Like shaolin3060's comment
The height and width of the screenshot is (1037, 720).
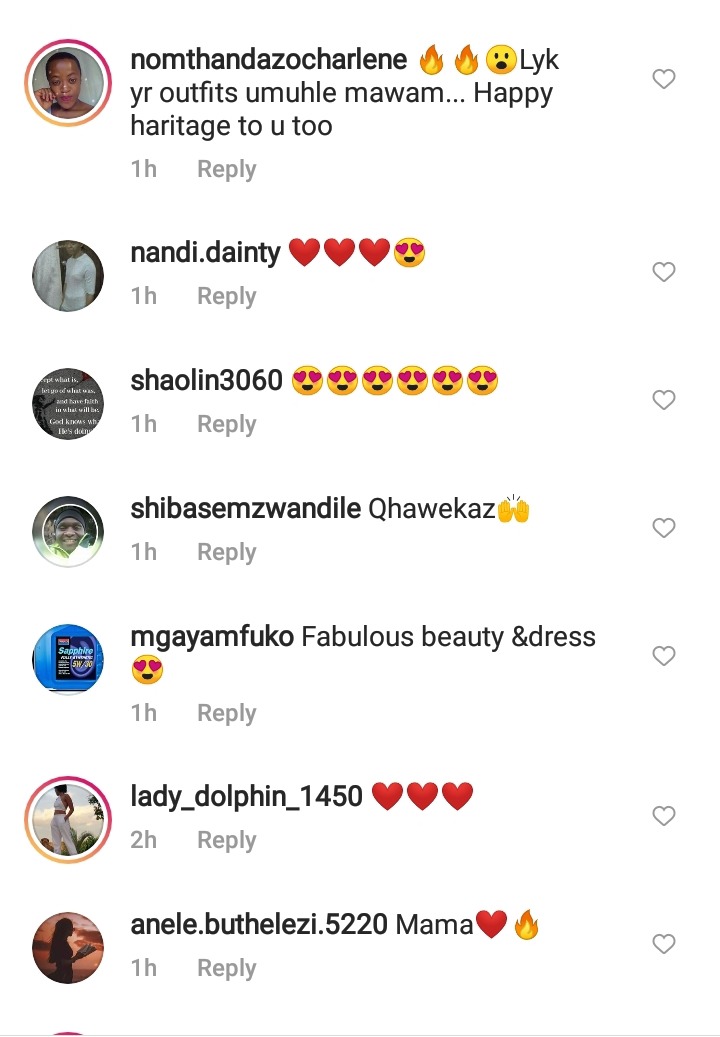663,399
